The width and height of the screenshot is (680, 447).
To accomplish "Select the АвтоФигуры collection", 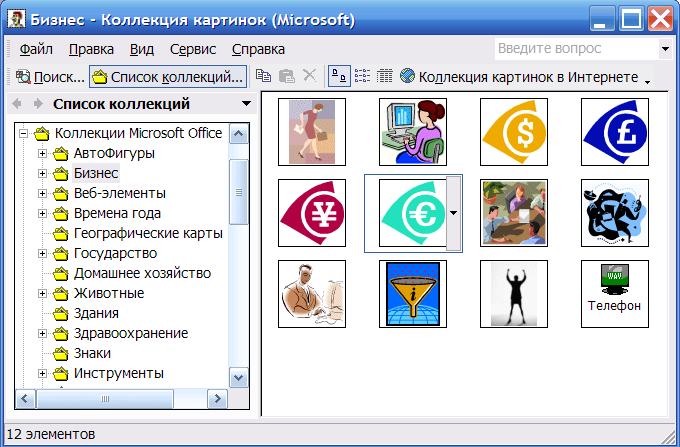I will (114, 153).
